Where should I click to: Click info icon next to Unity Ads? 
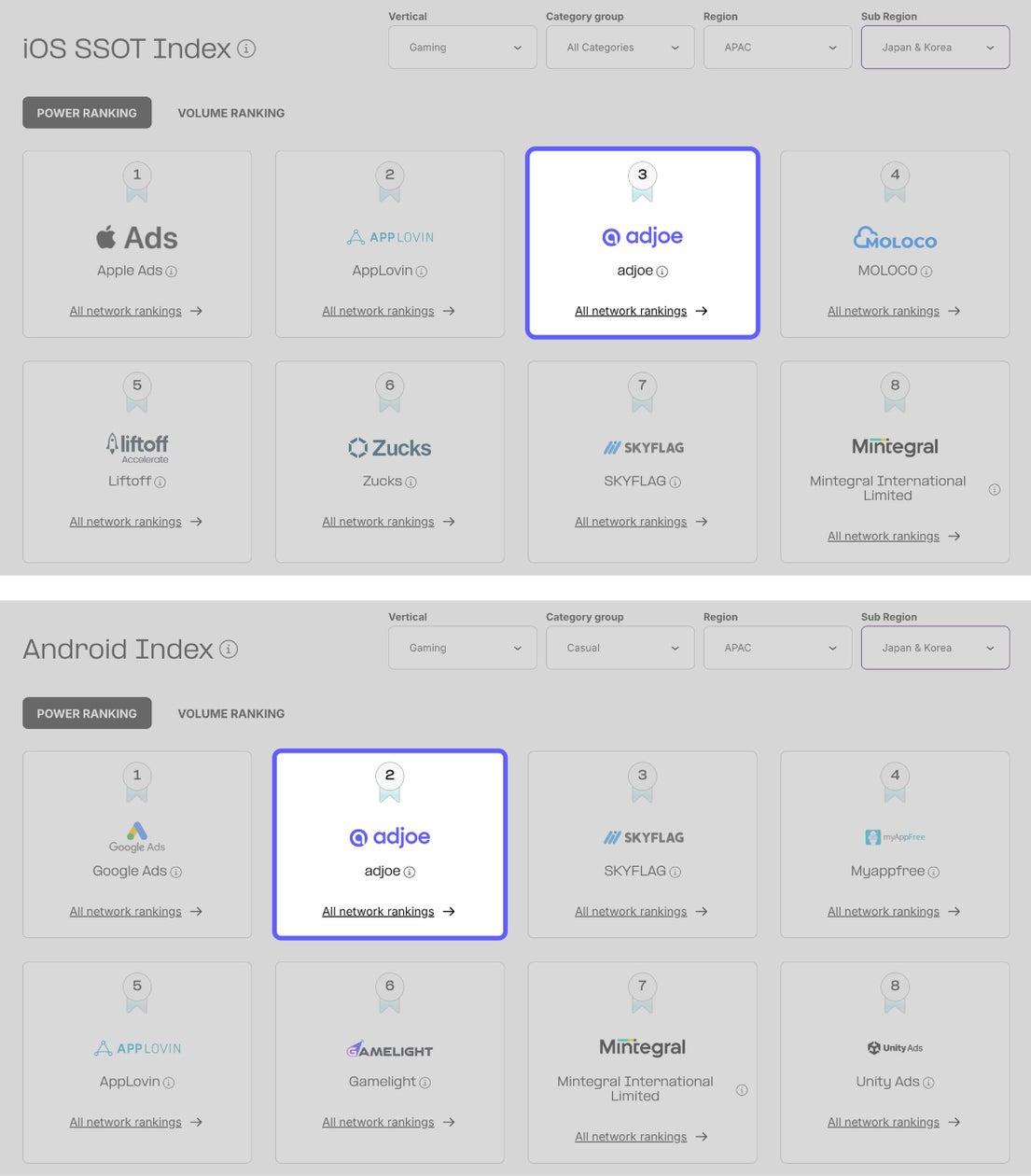[928, 1083]
